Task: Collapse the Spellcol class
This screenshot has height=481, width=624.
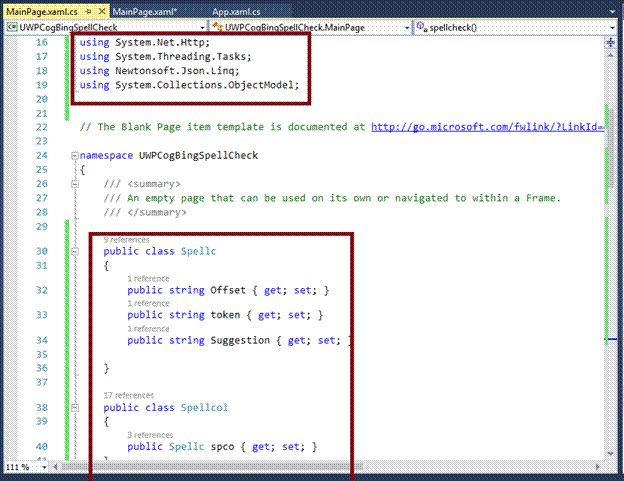Action: [x=74, y=408]
